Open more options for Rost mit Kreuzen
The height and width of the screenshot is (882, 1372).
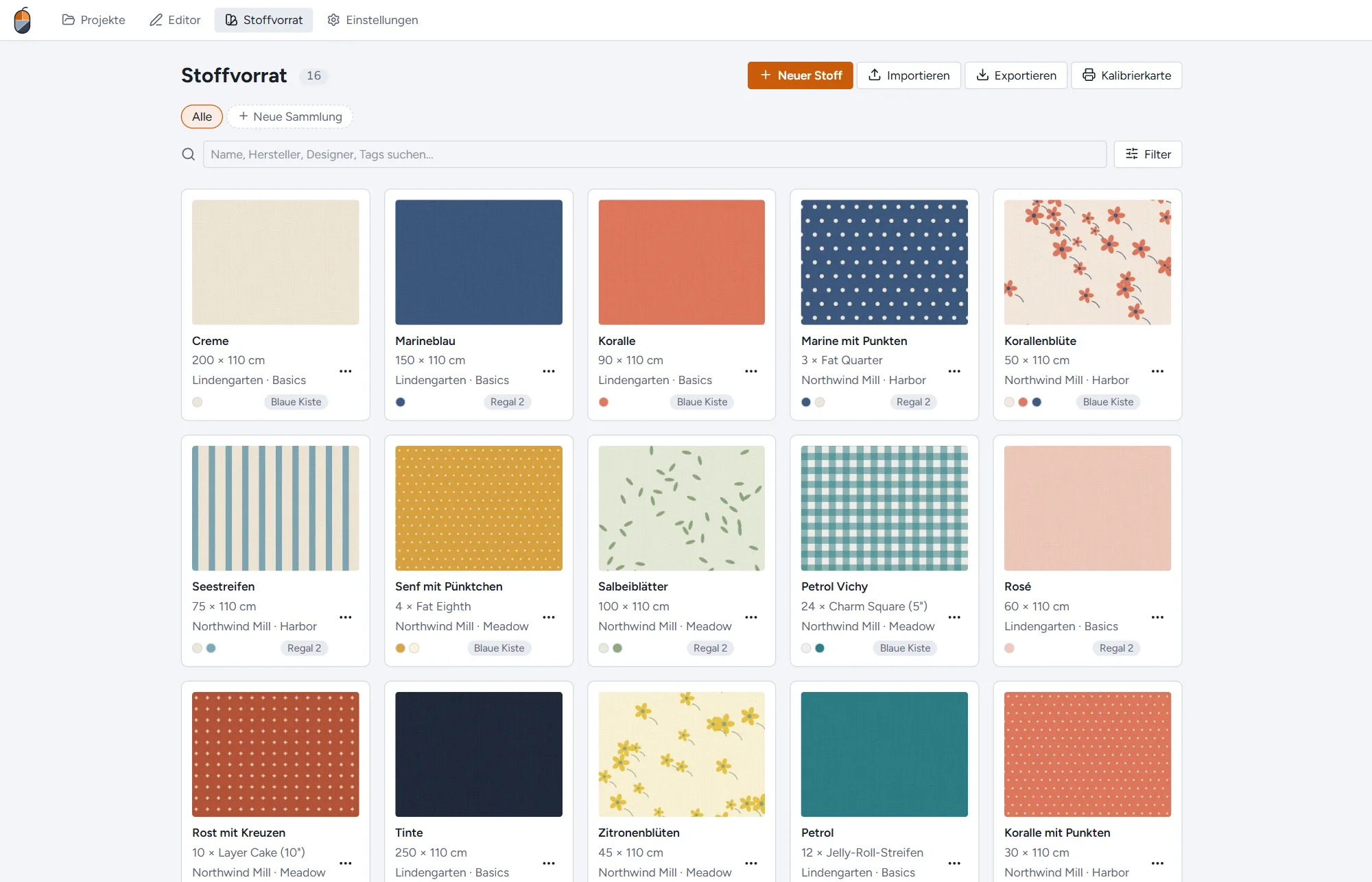point(346,863)
